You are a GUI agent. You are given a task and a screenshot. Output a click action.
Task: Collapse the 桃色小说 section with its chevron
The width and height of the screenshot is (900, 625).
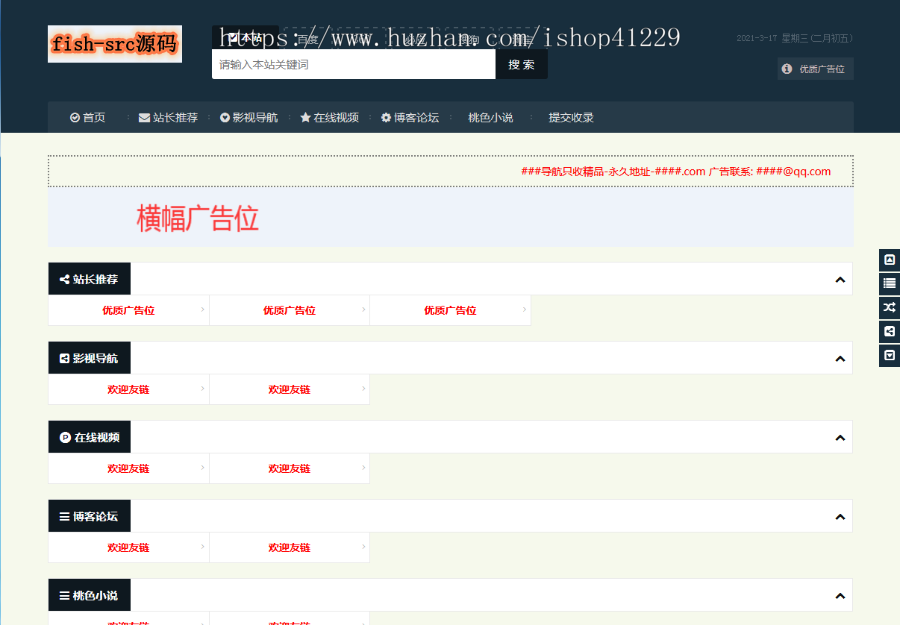840,596
